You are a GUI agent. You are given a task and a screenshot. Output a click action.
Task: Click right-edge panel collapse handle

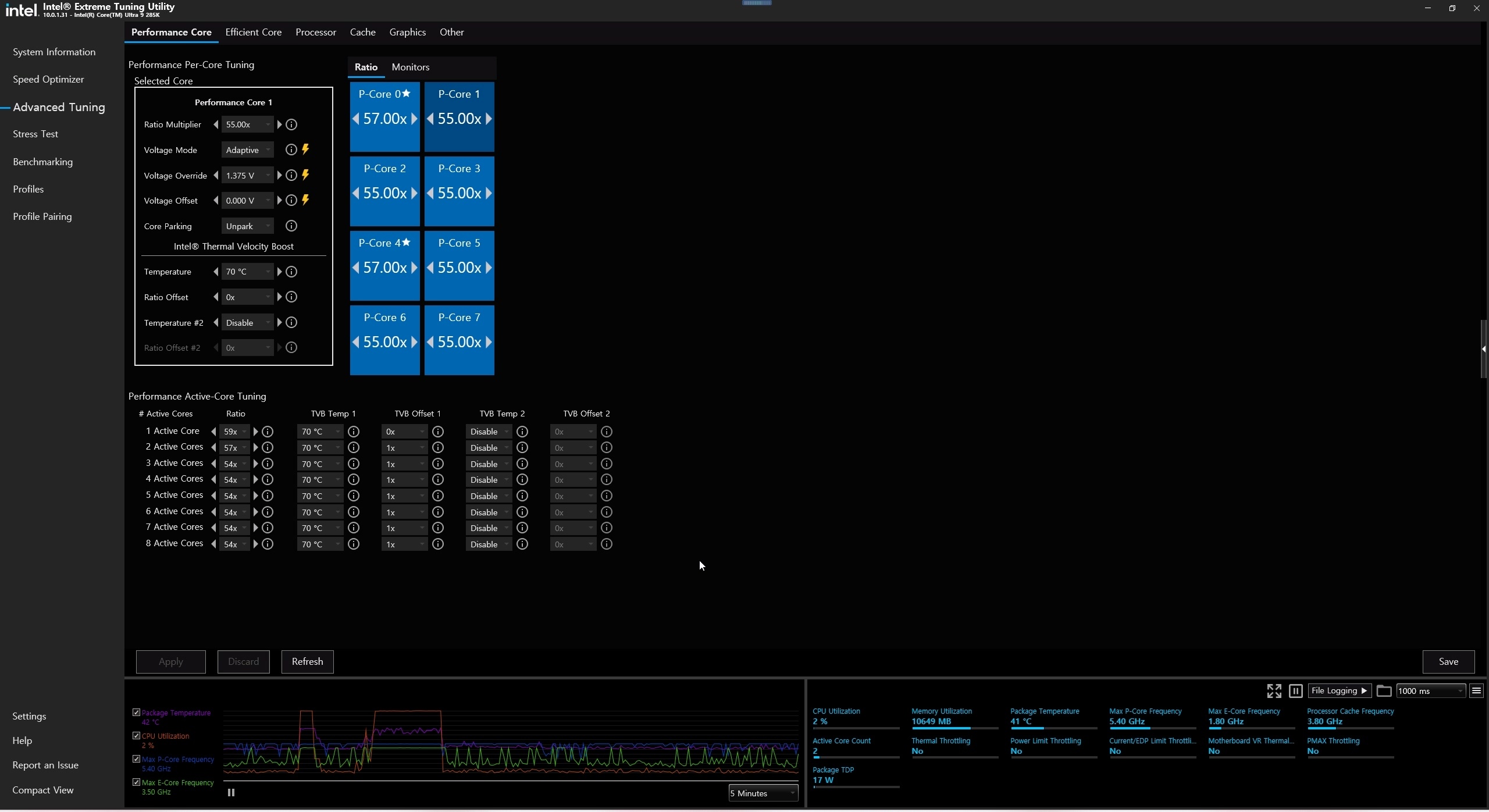[x=1484, y=349]
